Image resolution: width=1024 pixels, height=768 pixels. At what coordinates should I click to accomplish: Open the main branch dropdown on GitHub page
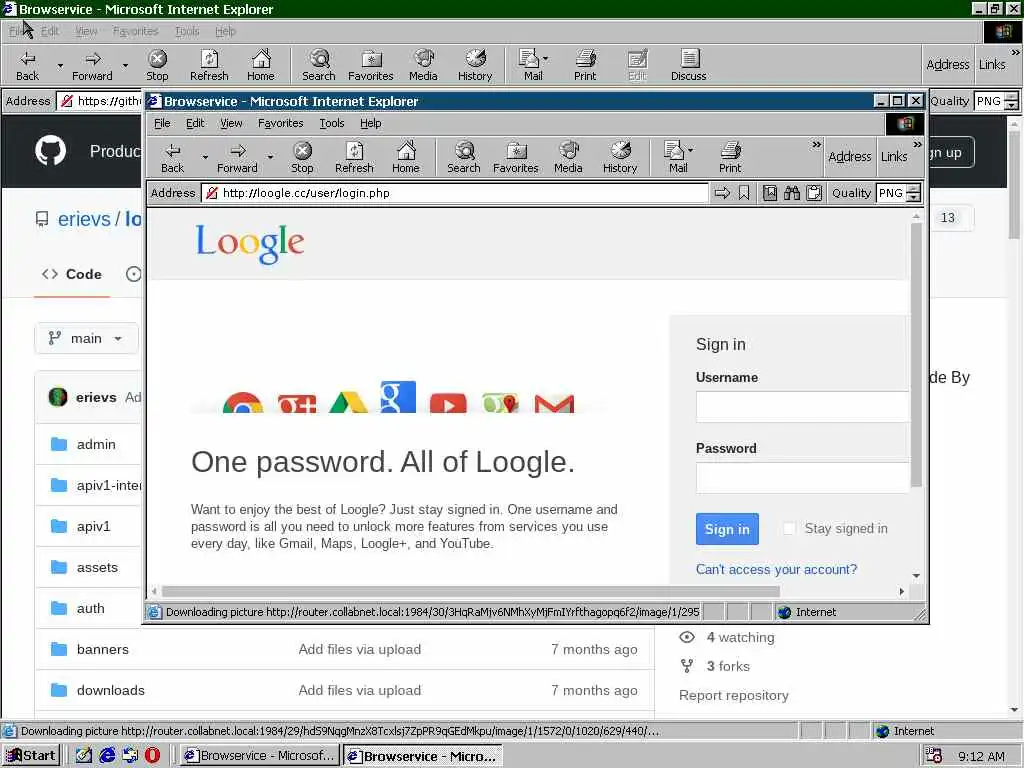tap(86, 338)
